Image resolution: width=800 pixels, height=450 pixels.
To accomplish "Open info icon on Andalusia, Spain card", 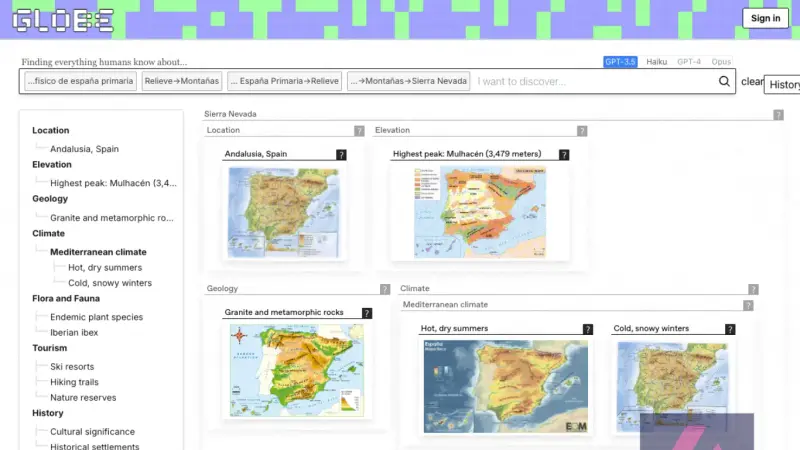I will click(x=341, y=155).
